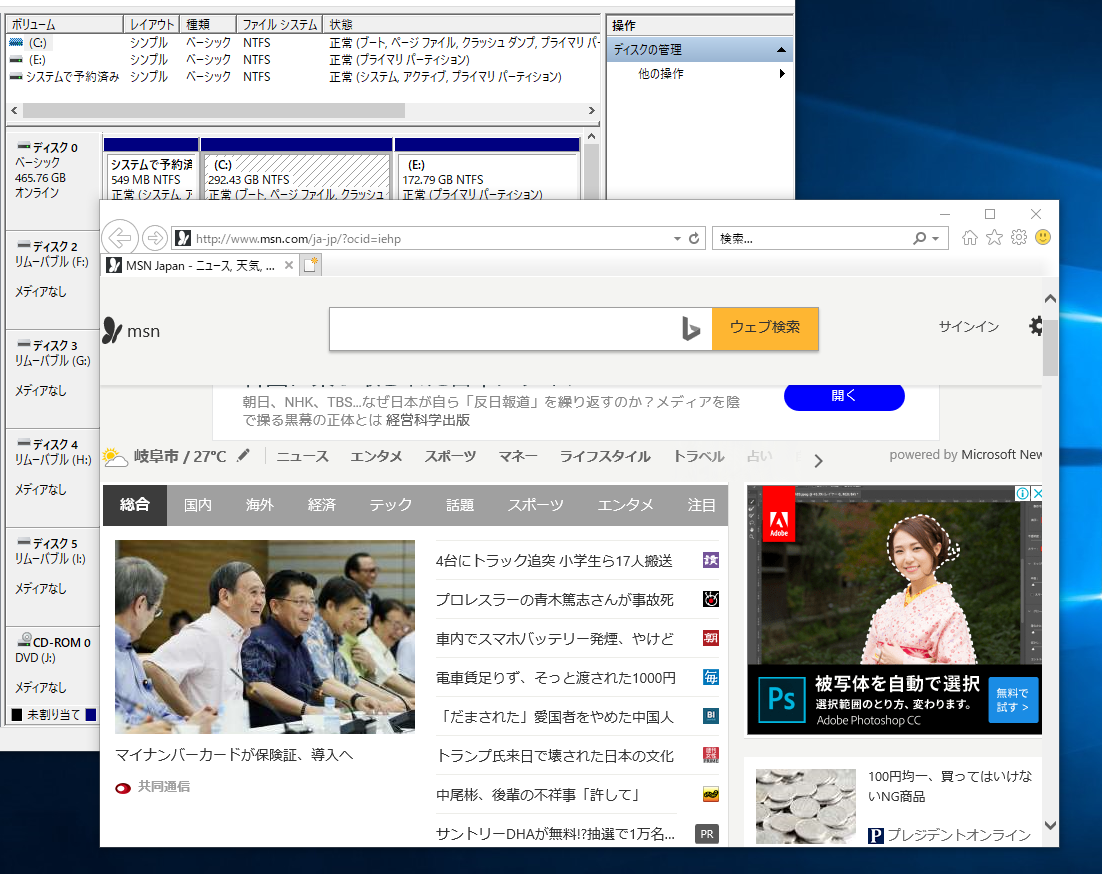This screenshot has width=1102, height=874.
Task: Click the ファイル システム column header
Action: click(x=279, y=25)
